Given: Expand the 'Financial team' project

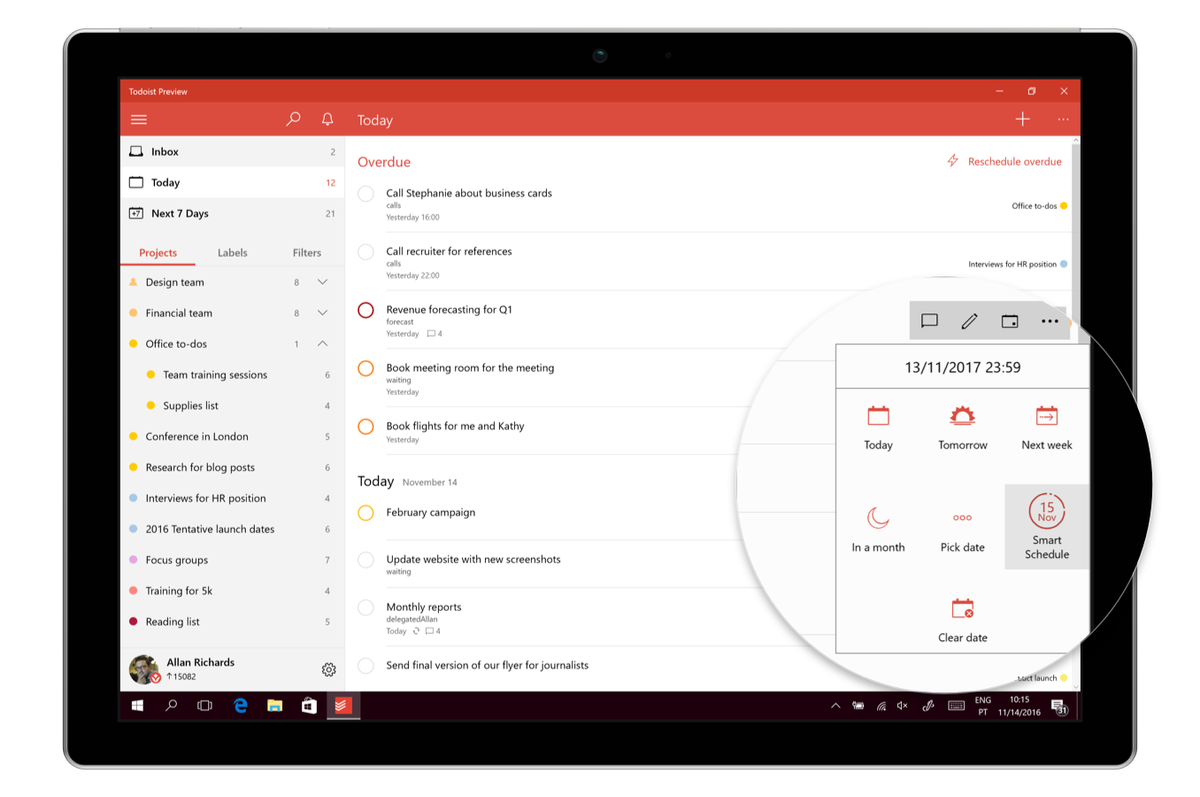Looking at the screenshot, I should point(322,312).
